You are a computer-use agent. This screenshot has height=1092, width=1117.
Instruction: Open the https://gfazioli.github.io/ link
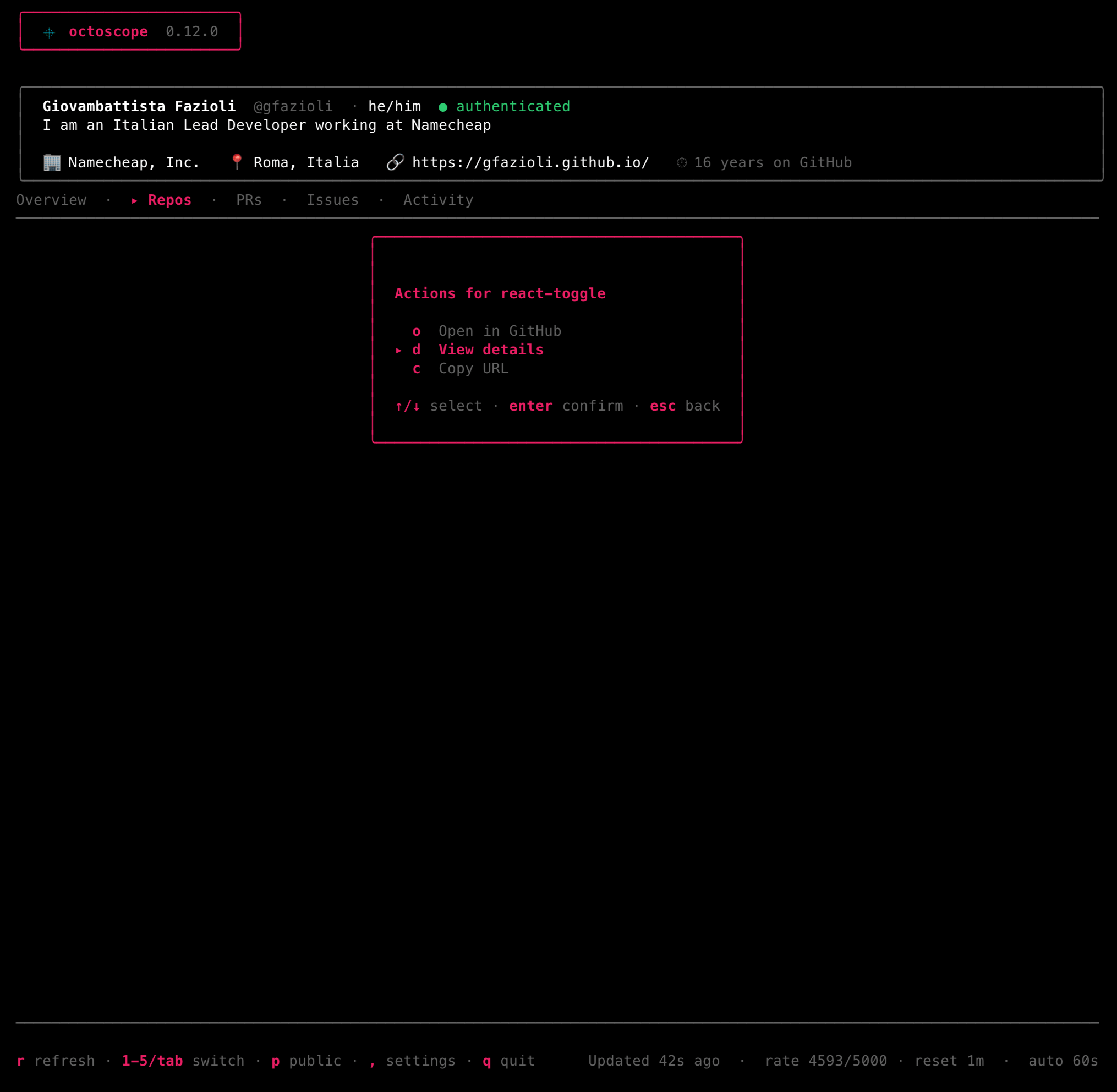coord(530,162)
